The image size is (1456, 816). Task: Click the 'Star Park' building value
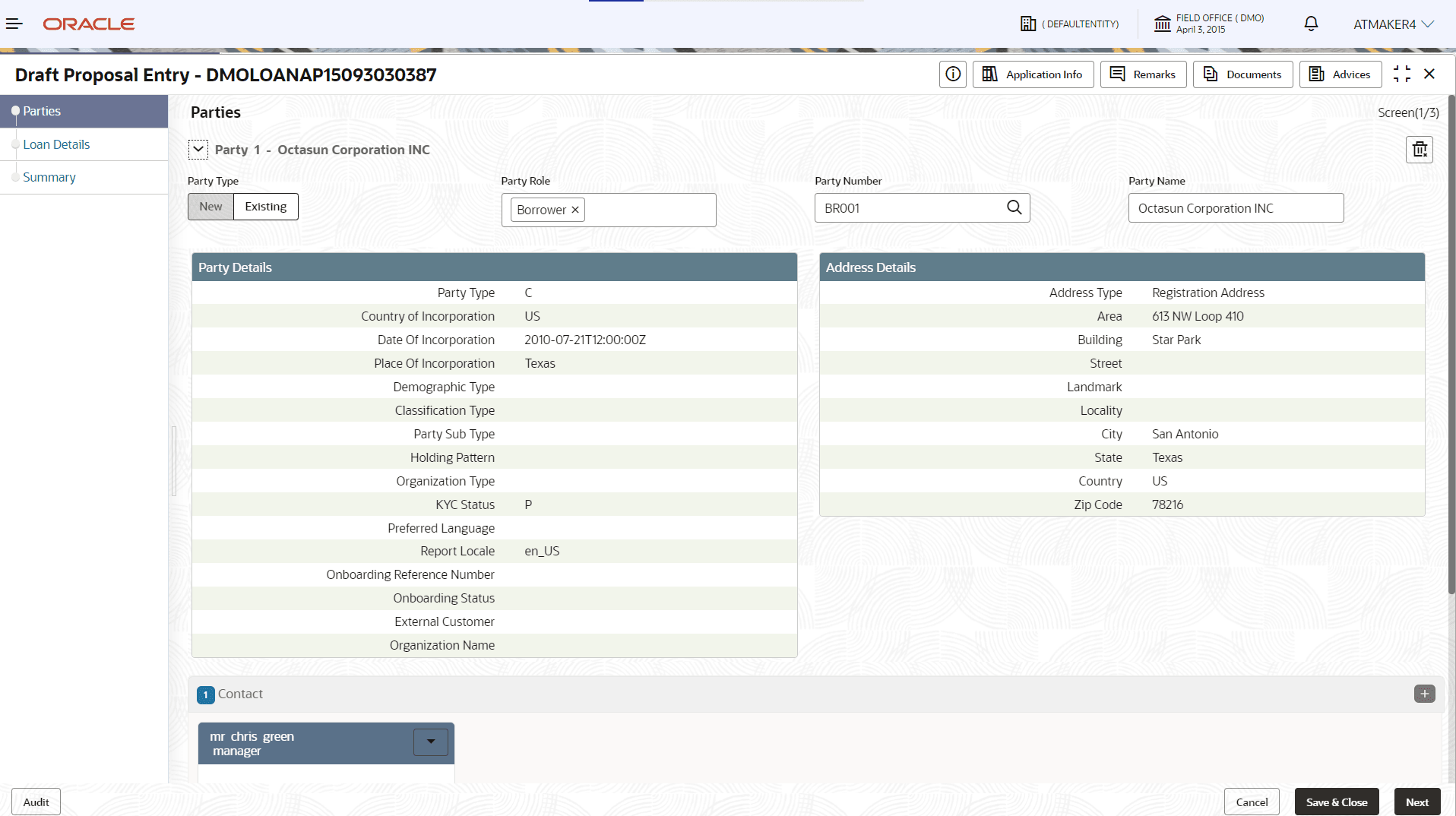(1176, 340)
